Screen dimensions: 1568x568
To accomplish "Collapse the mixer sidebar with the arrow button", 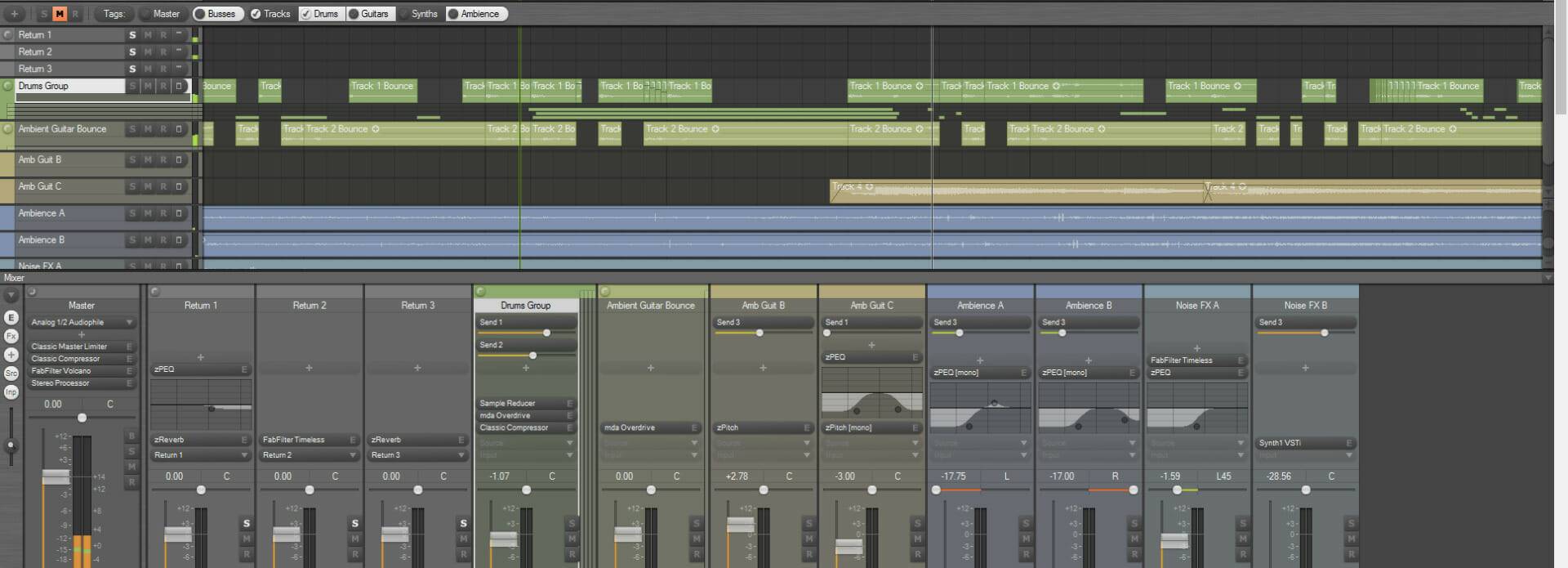I will coord(11,295).
